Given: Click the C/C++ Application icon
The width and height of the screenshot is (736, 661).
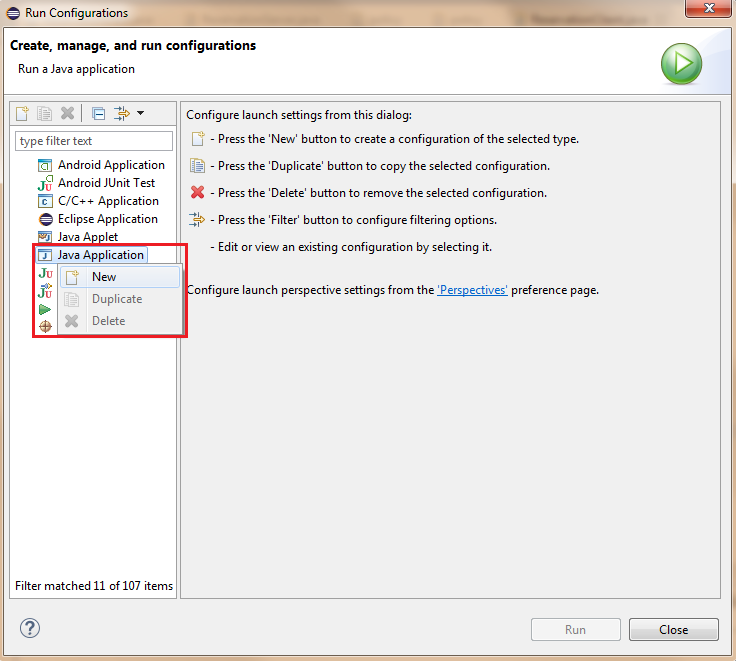Looking at the screenshot, I should [45, 201].
